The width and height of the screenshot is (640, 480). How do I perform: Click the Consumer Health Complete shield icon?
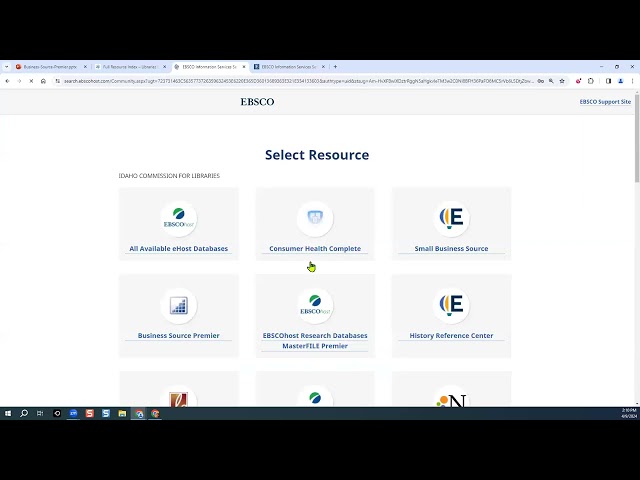pos(315,219)
